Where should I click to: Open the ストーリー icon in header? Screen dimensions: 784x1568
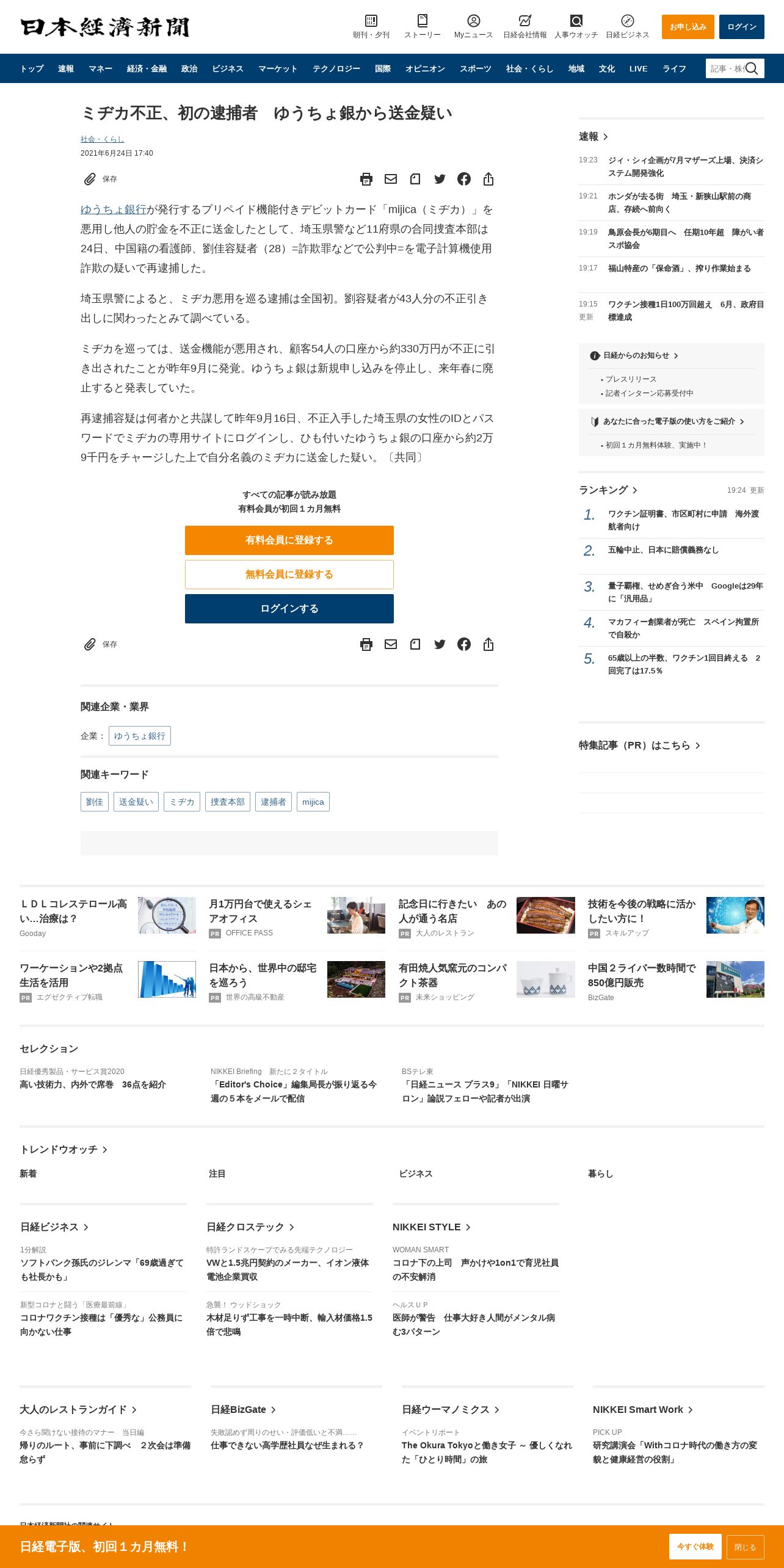[x=422, y=21]
